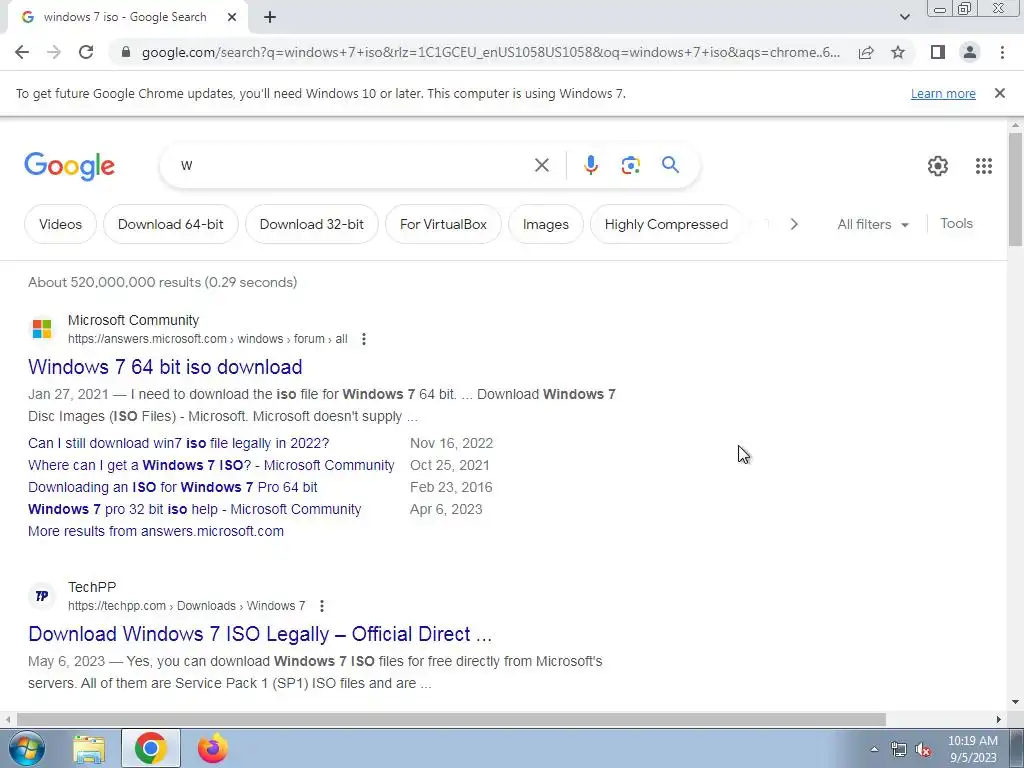This screenshot has width=1024, height=768.
Task: Focus the Google search input field
Action: [353, 165]
